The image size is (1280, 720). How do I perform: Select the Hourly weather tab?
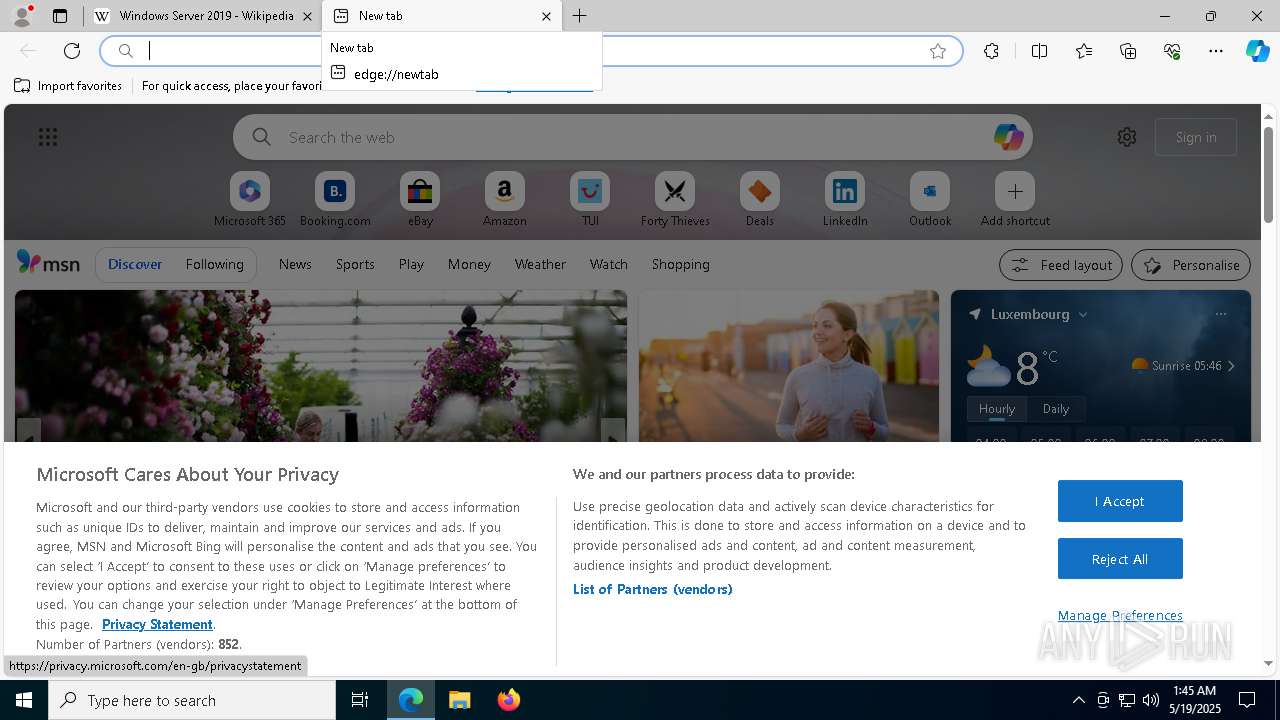[997, 408]
